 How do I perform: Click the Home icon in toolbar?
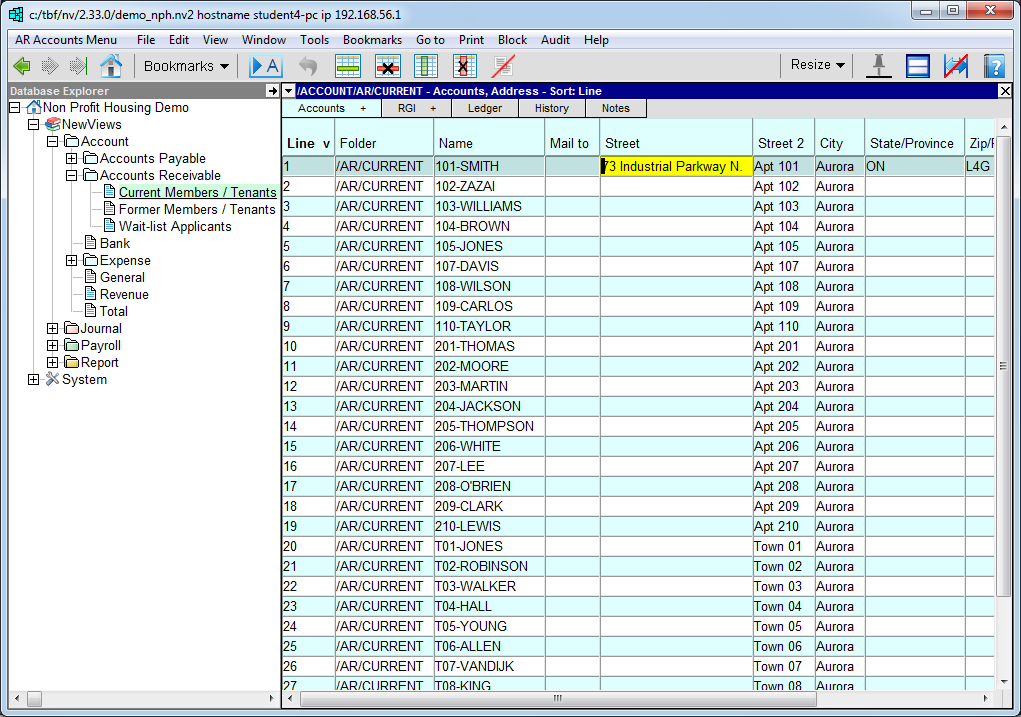tap(111, 66)
